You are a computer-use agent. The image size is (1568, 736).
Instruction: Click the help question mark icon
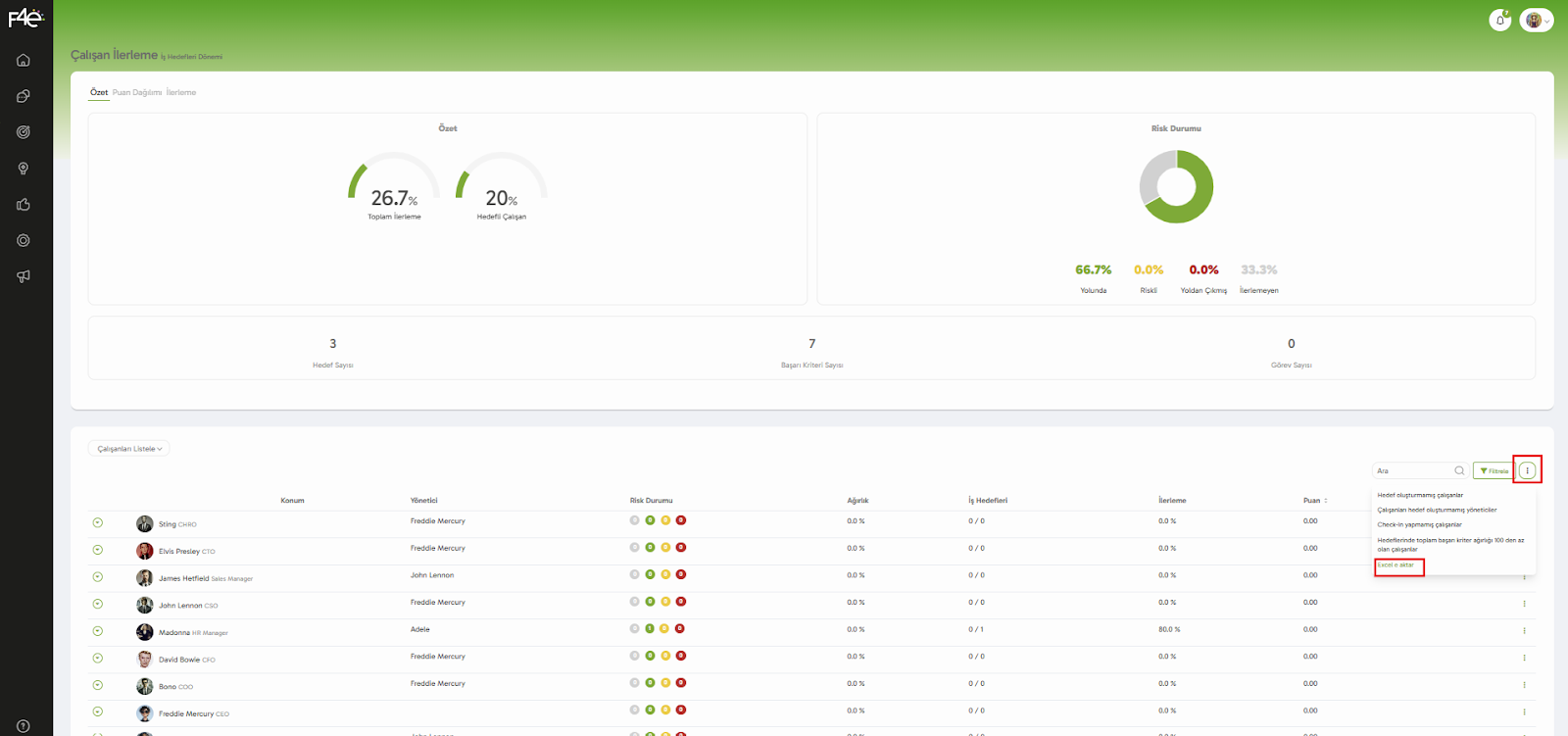pos(24,726)
